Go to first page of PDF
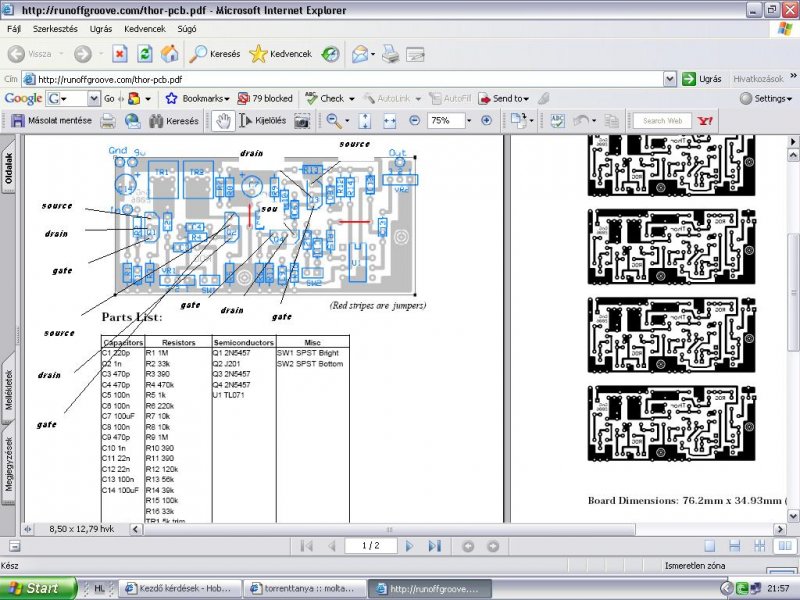Screen dimensions: 800x600 (307, 546)
